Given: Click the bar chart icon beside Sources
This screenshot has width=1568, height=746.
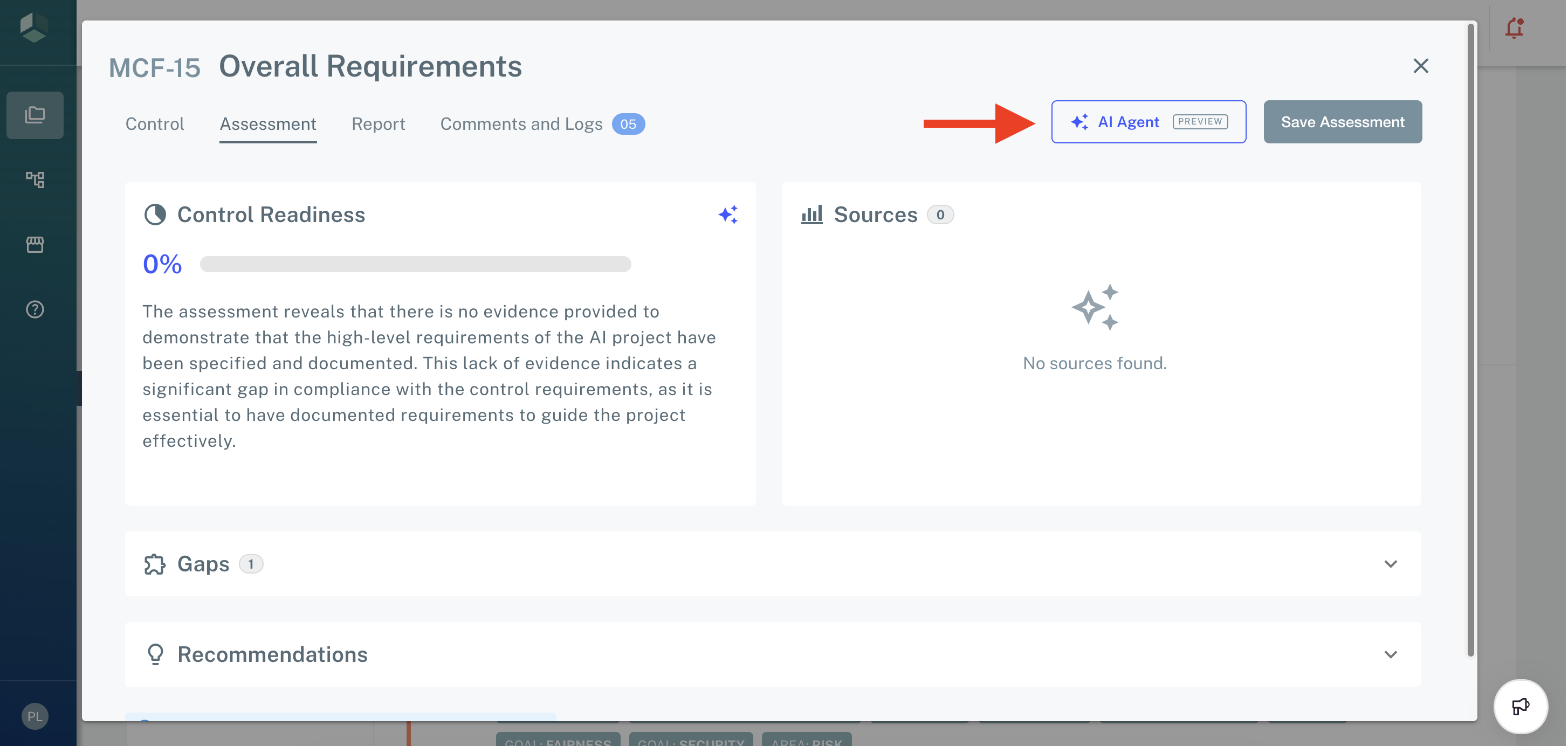Looking at the screenshot, I should pos(811,214).
